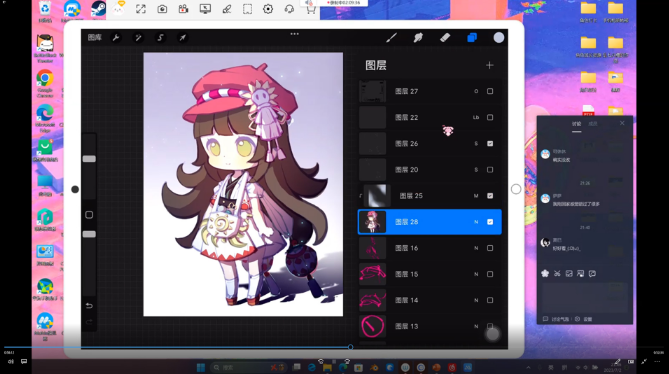Screen dimensions: 669x374
Task: Click the fullscreen expand icon in top toolbar
Action: tap(141, 9)
